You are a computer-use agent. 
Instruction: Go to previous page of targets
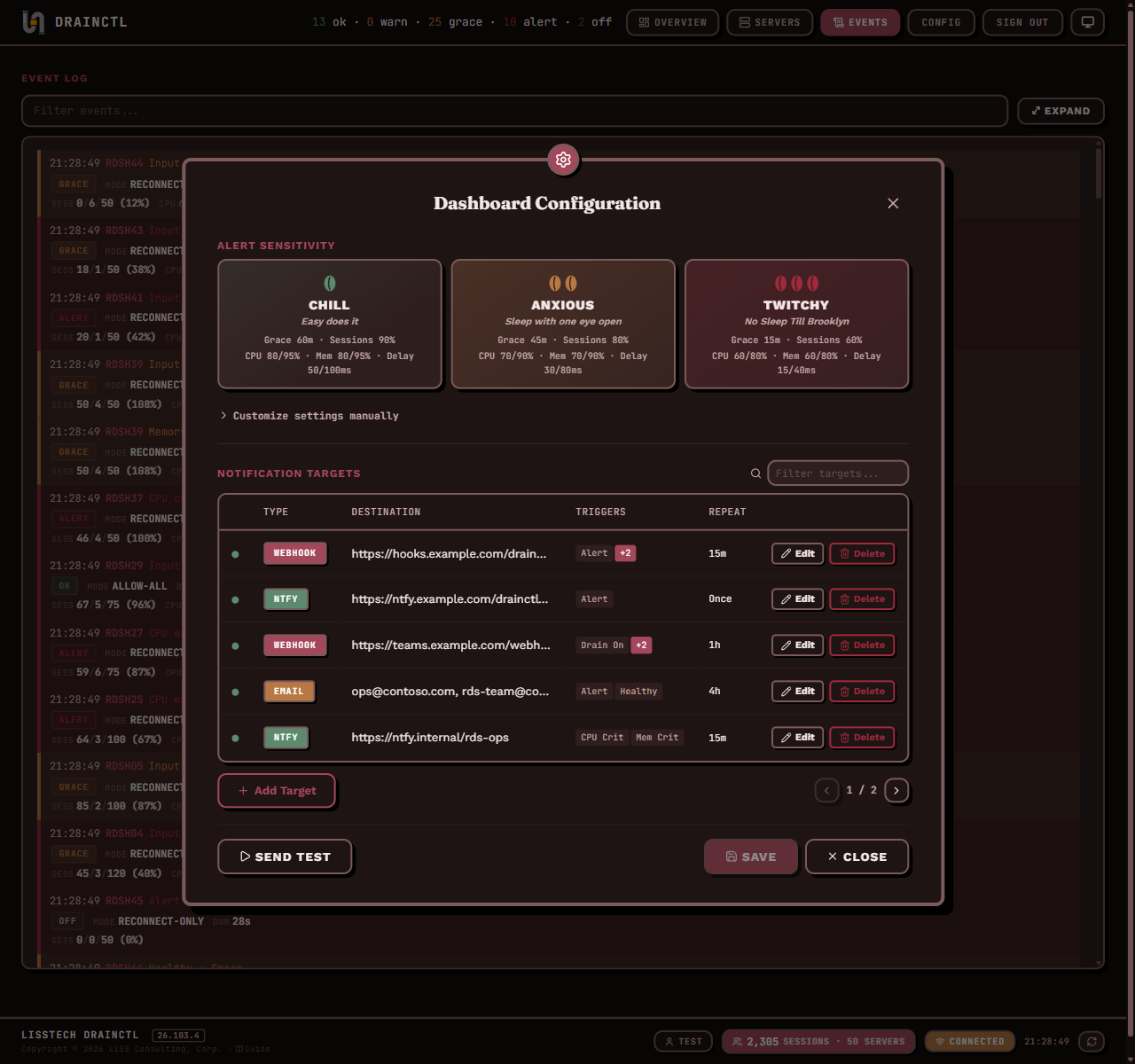(826, 790)
